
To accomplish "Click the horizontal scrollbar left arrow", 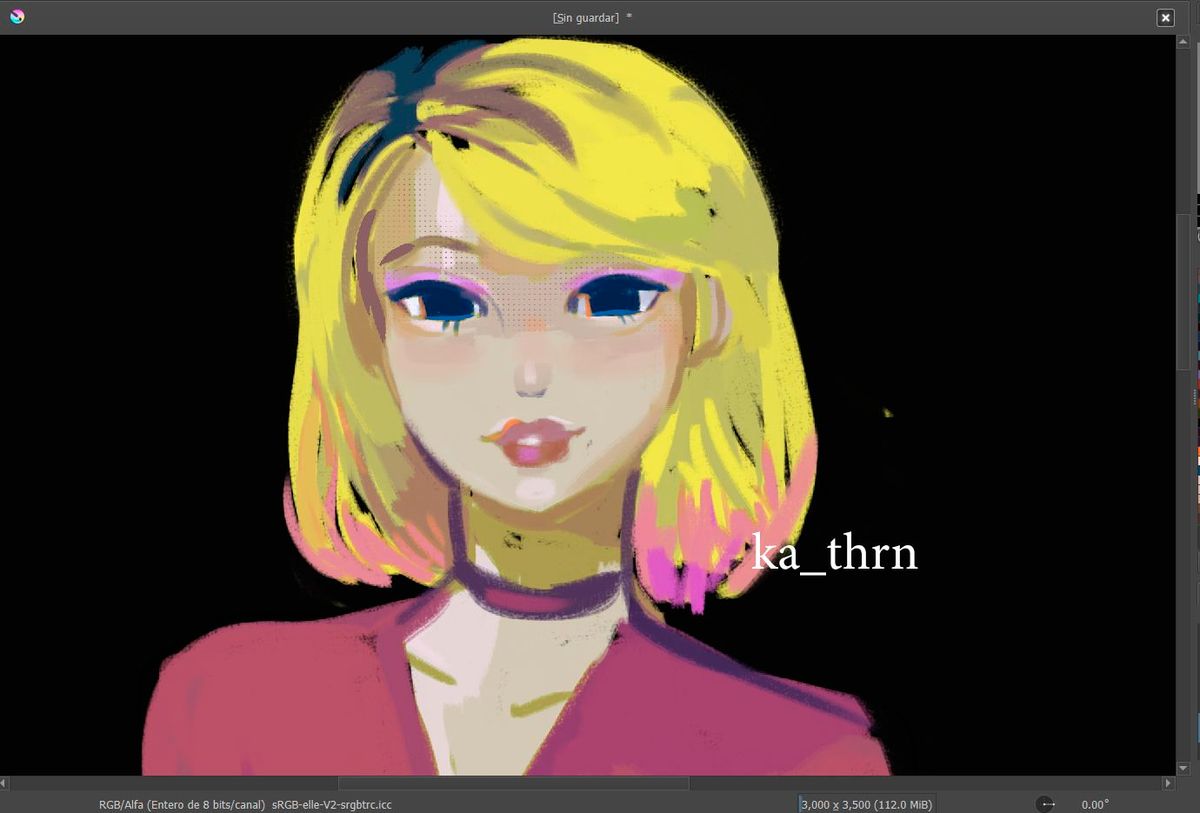I will click(x=6, y=783).
